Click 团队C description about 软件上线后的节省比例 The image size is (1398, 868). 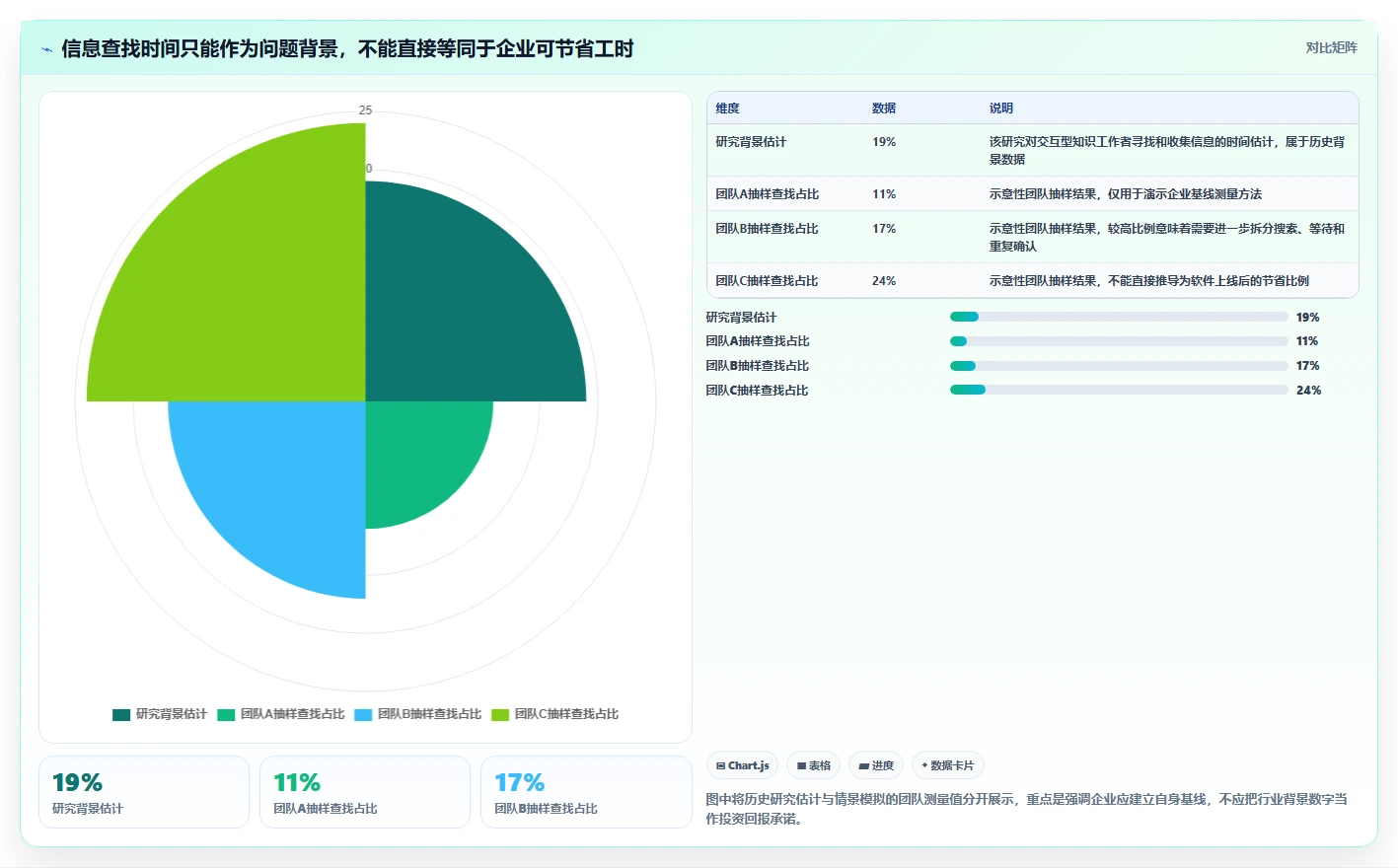1149,281
